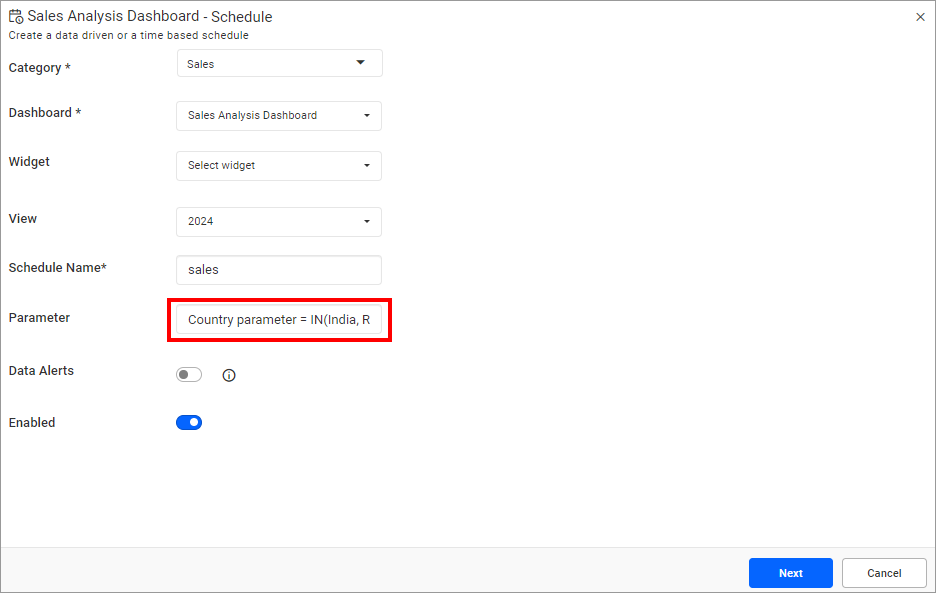Click the Cancel button
This screenshot has width=936, height=593.
(x=883, y=572)
